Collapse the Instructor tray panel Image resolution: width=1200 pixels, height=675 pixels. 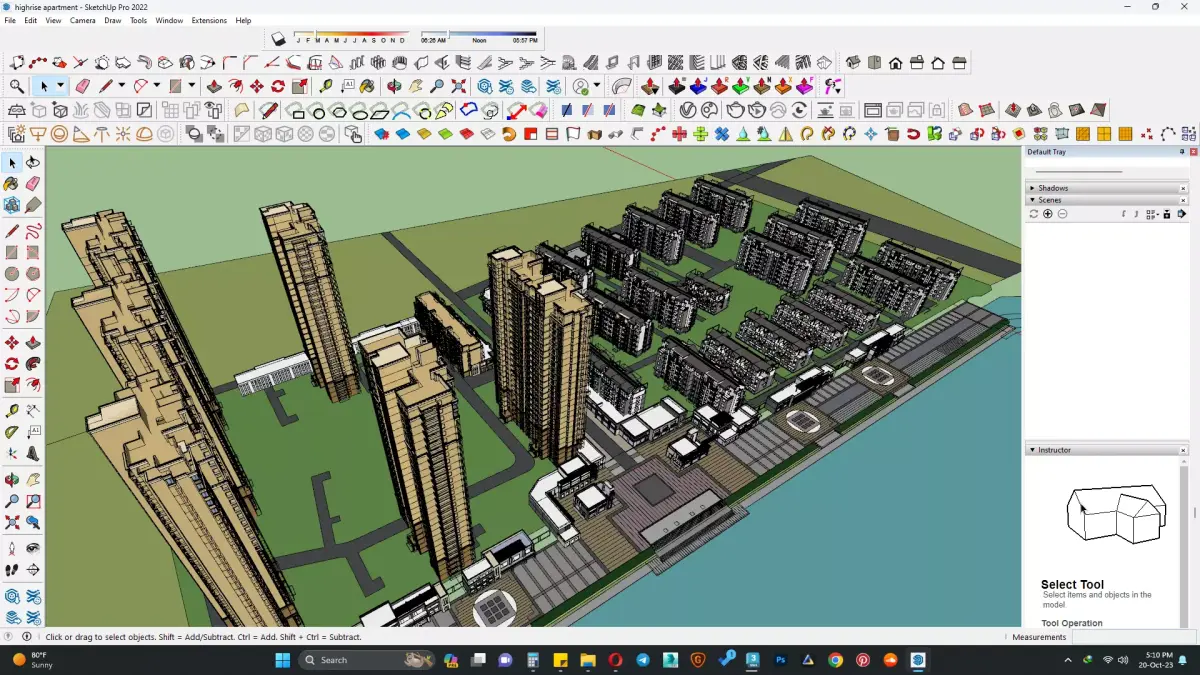coord(1031,450)
